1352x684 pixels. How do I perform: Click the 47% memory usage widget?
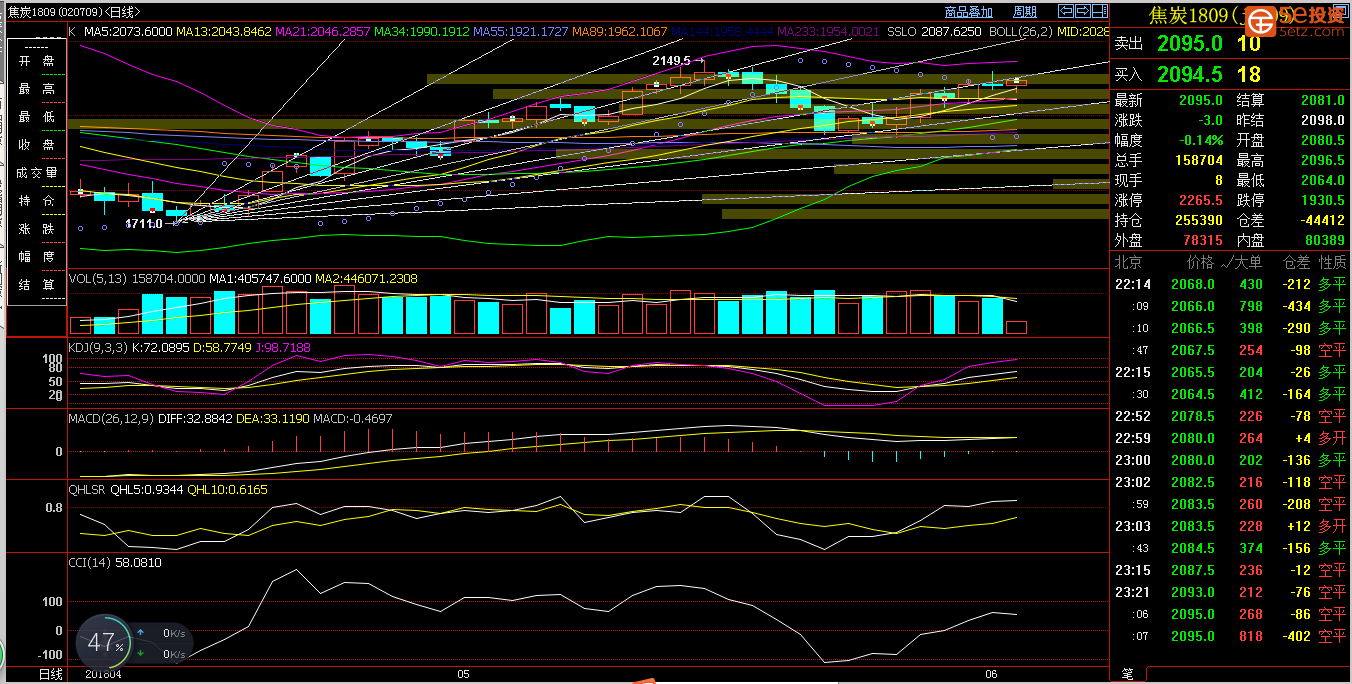click(x=105, y=641)
